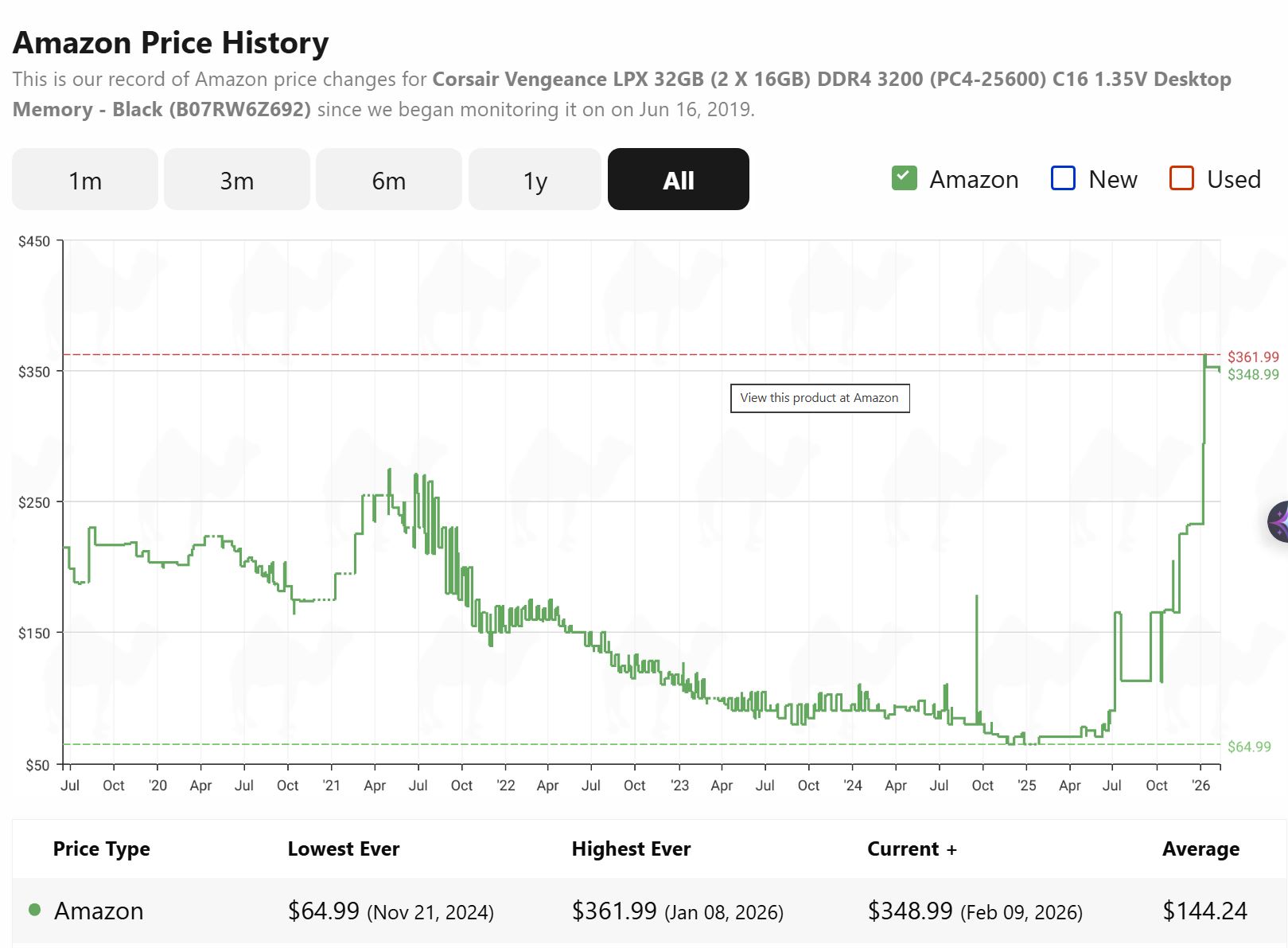Click the red $361.99 chart label

click(1253, 357)
